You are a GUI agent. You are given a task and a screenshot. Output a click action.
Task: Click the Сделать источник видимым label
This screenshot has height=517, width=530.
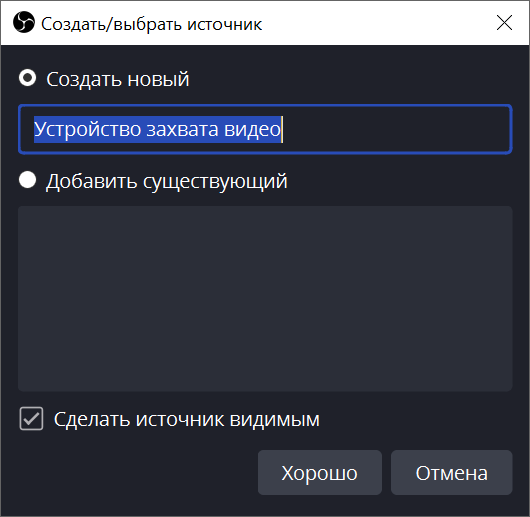[187, 419]
